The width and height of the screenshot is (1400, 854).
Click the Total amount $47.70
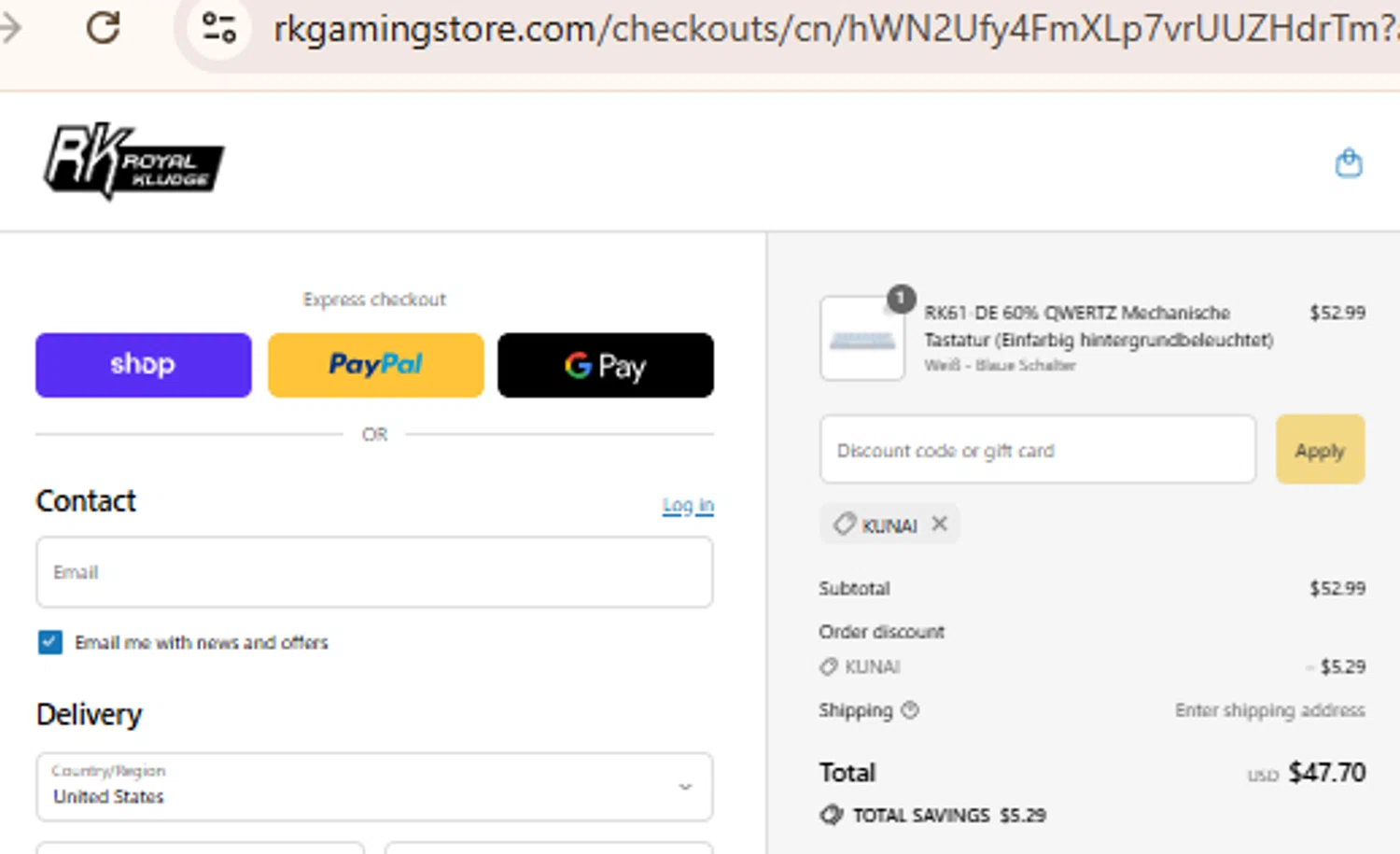[1326, 773]
